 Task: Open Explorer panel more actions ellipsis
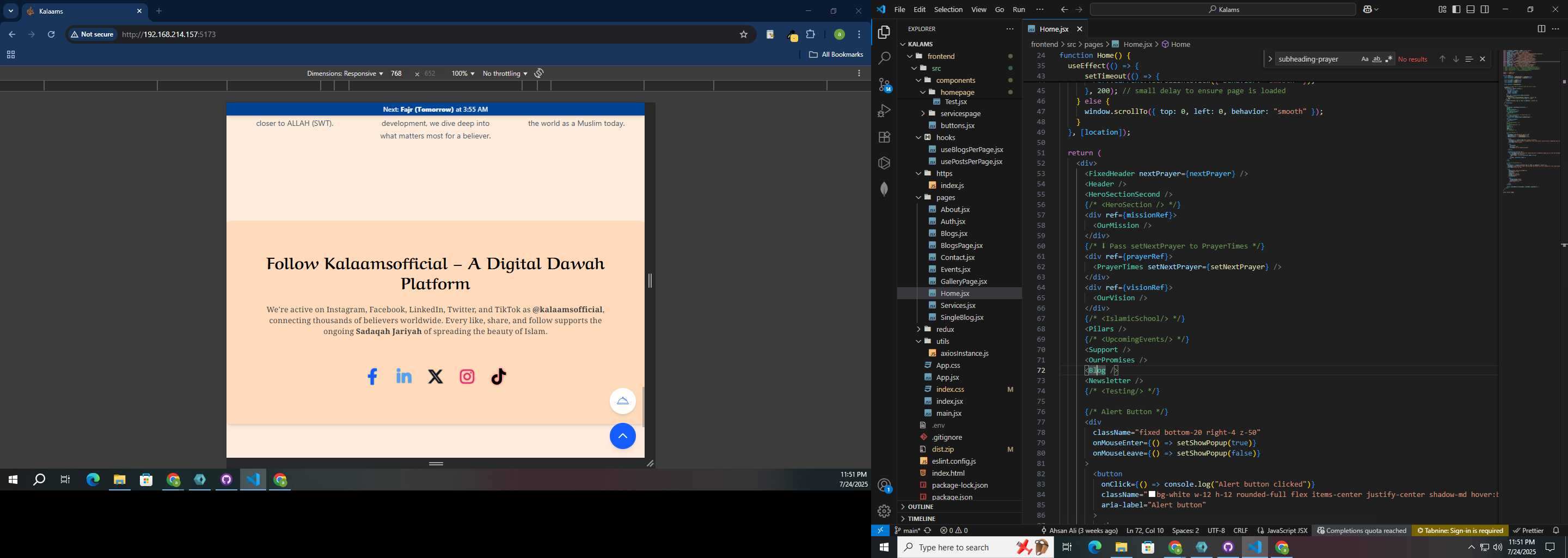click(1010, 29)
